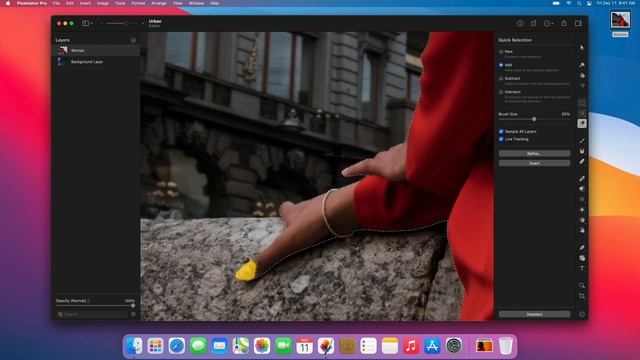
Task: Open Spotlight search in menu bar
Action: click(579, 3)
